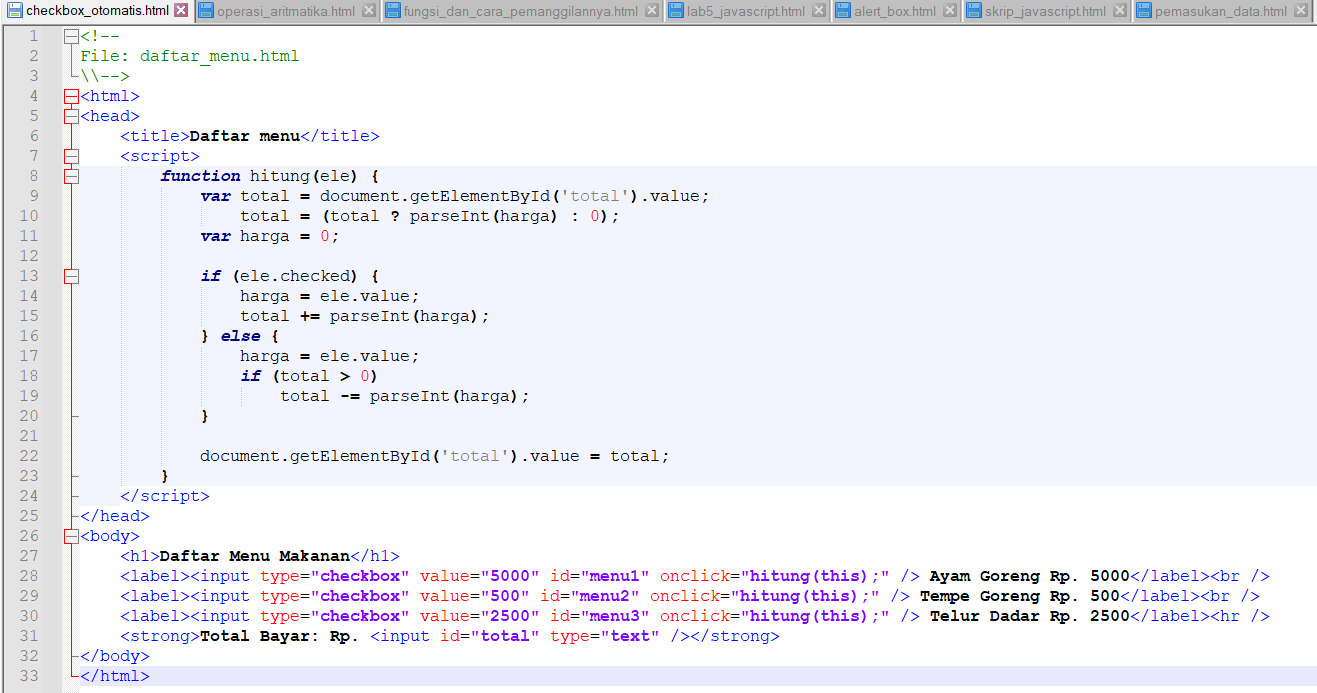
Task: Click the 'if (total > 0)' text
Action: pos(310,376)
